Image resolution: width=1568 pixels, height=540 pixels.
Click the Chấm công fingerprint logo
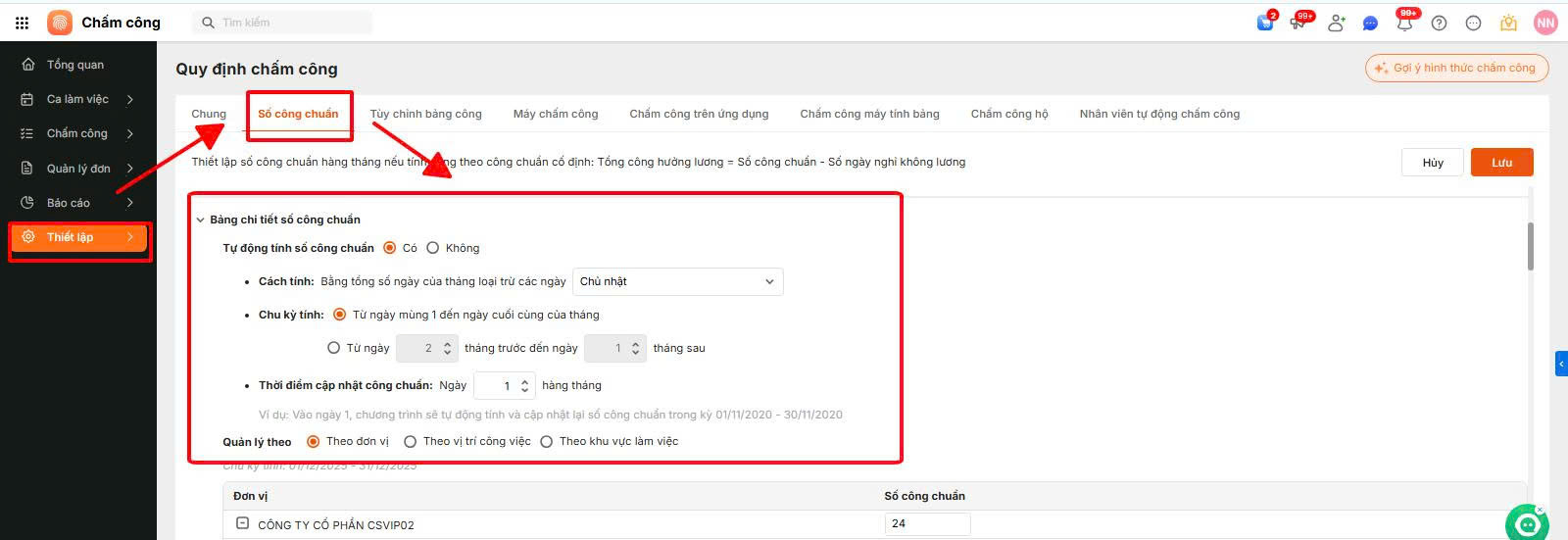pyautogui.click(x=60, y=23)
